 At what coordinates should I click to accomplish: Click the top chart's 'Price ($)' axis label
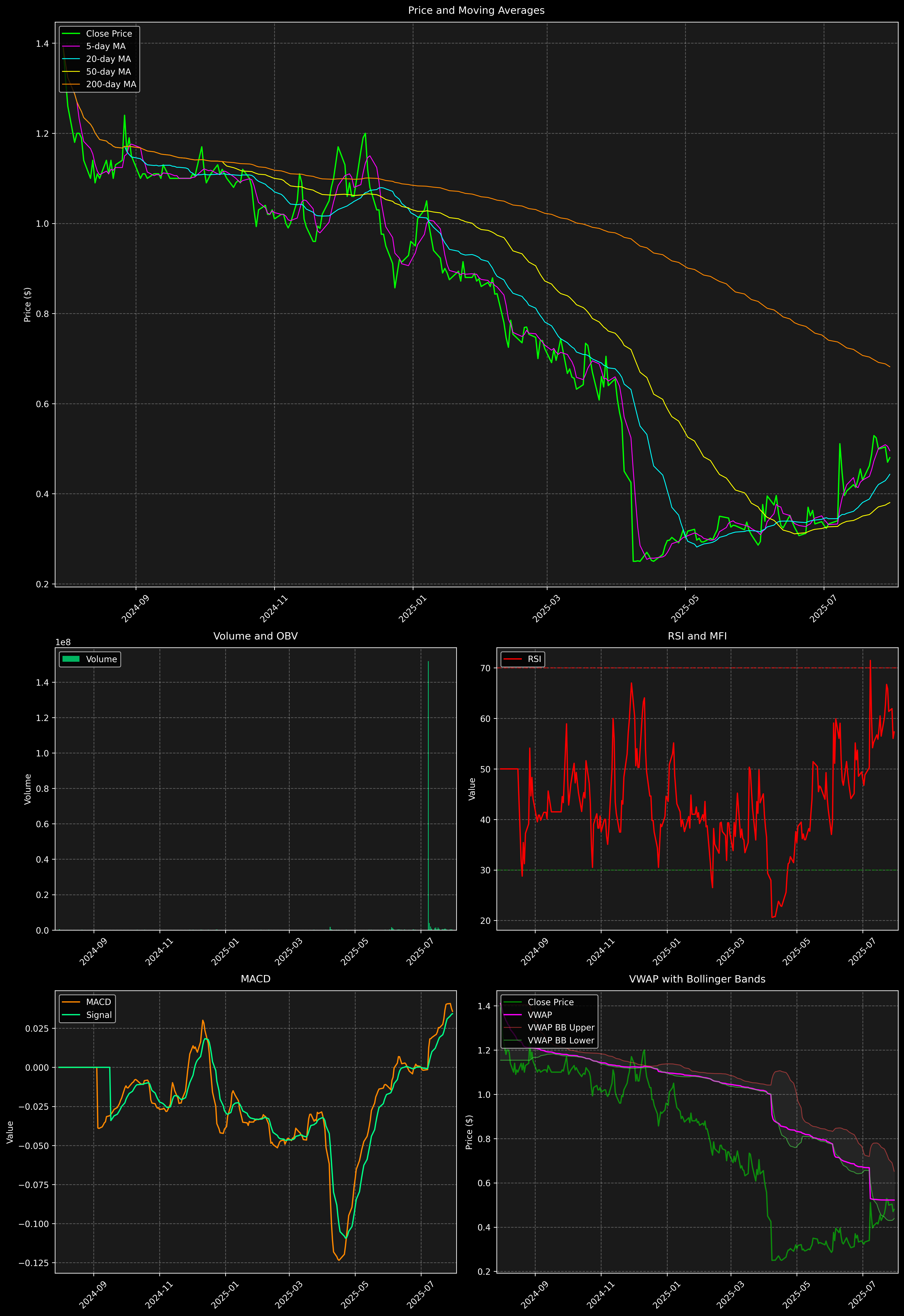click(27, 305)
